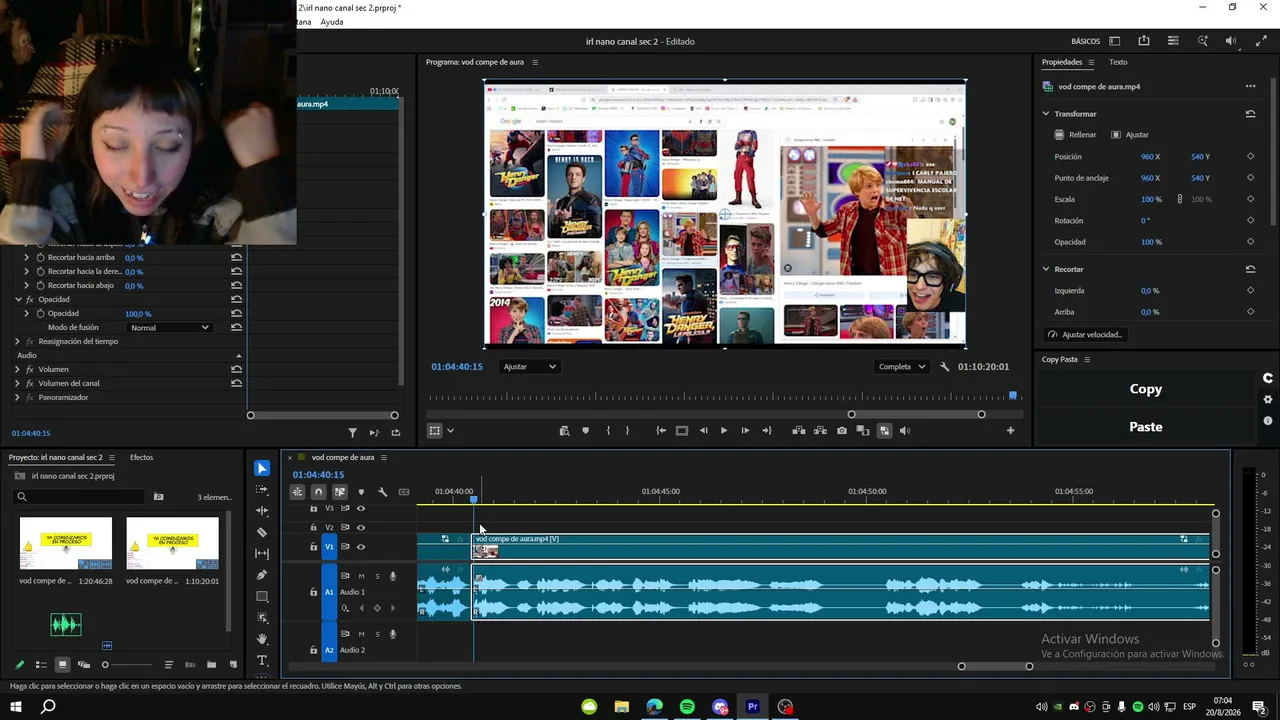Expand Panoramizador effect
The image size is (1280, 720).
17,397
